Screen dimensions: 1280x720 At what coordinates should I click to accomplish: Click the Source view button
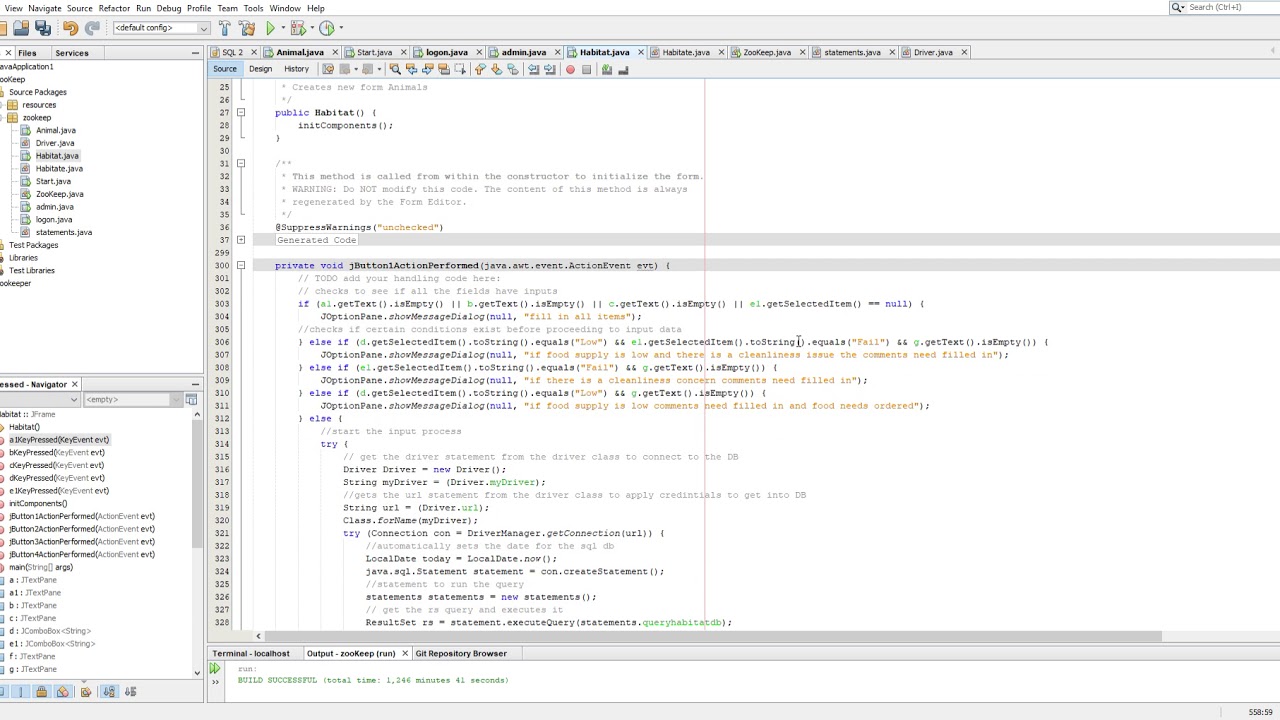tap(224, 69)
